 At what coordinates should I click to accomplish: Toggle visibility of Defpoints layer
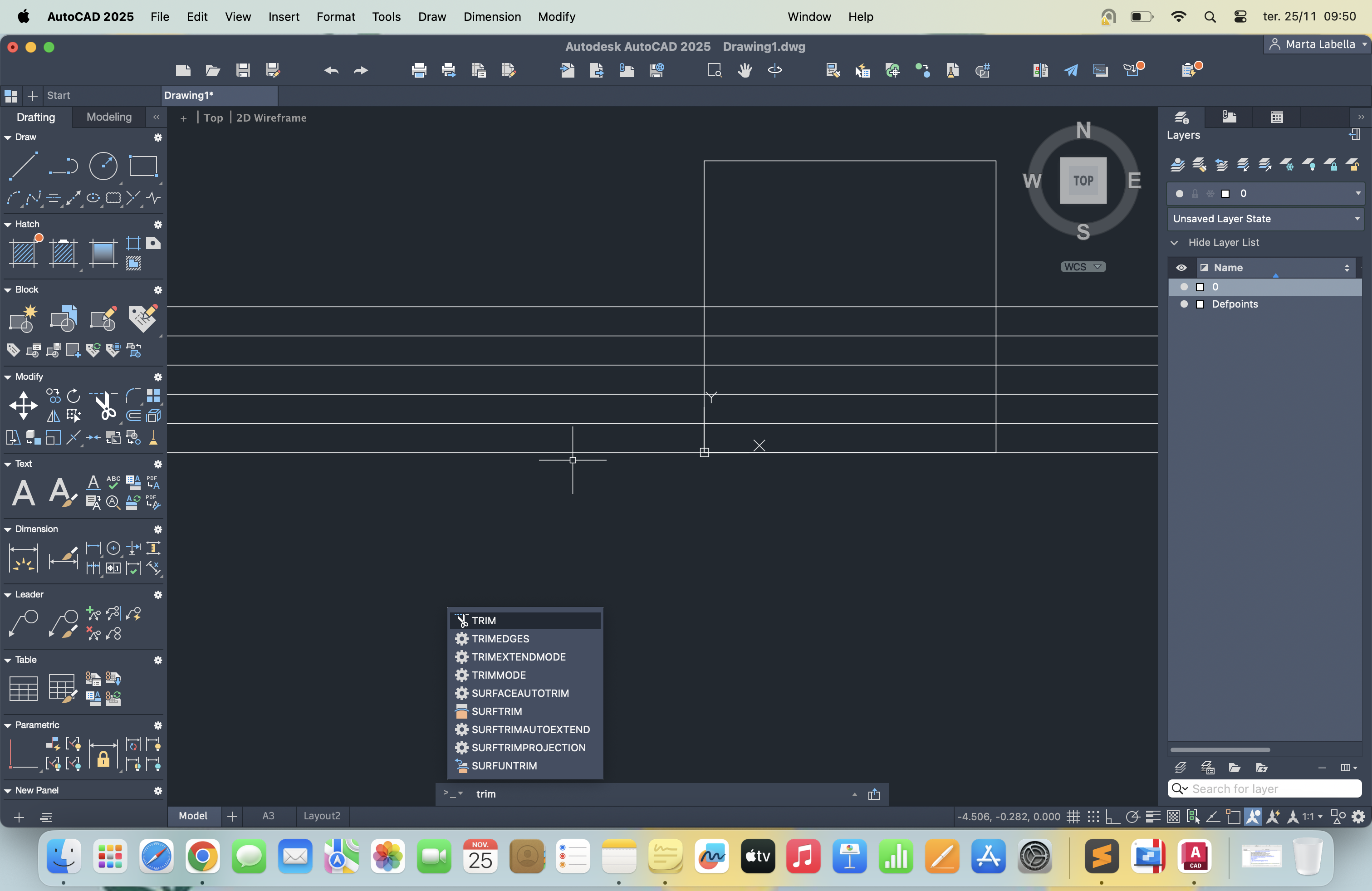[x=1184, y=304]
